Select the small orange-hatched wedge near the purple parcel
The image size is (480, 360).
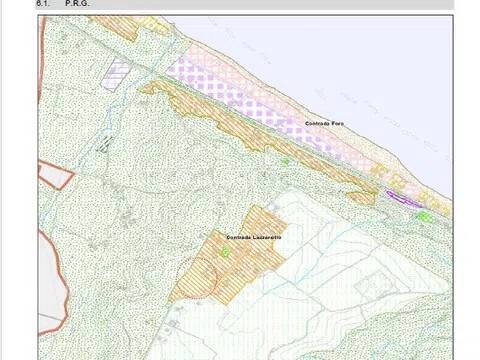[x=362, y=198]
